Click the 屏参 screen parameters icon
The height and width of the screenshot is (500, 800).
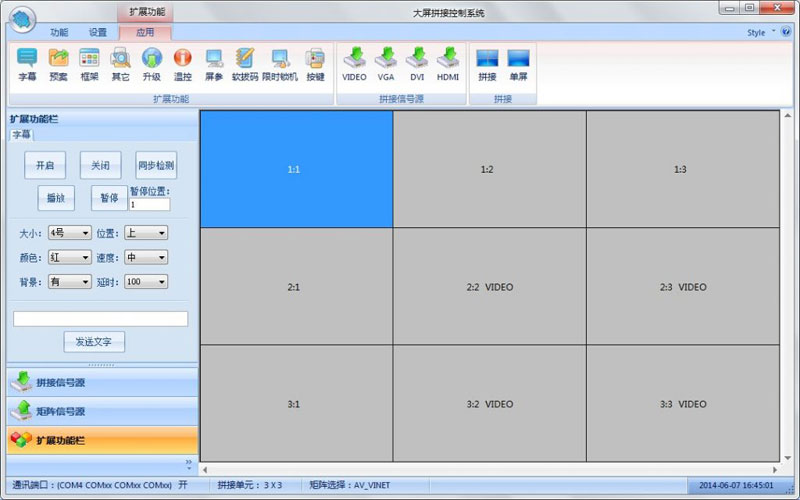[214, 64]
